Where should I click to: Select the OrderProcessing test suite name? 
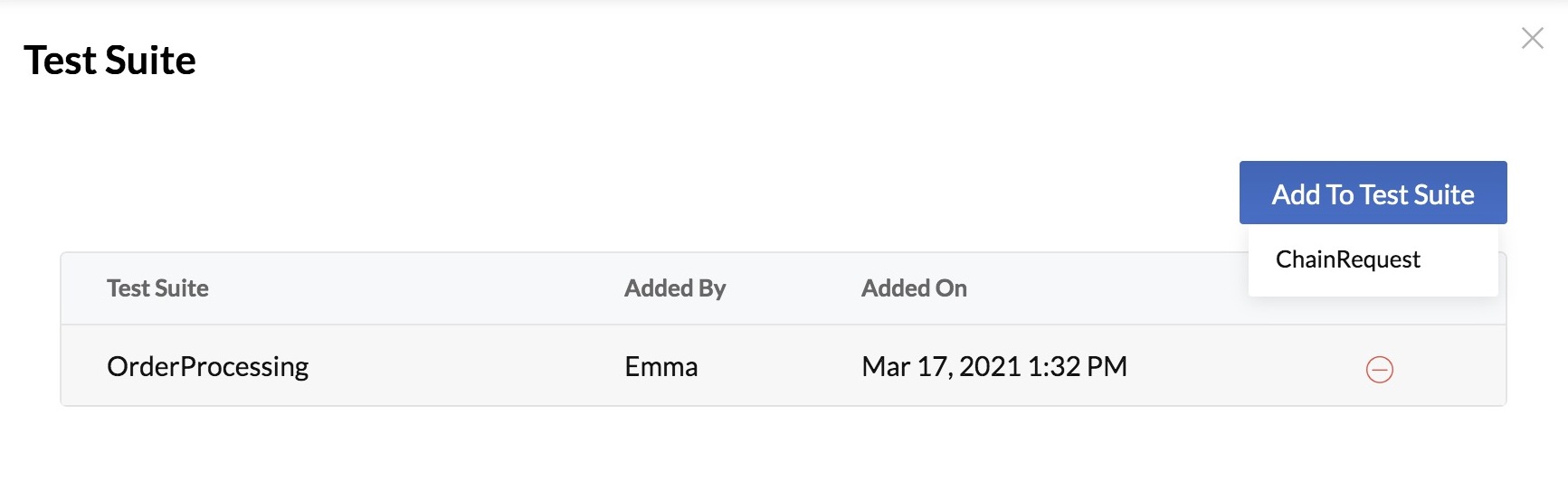207,366
